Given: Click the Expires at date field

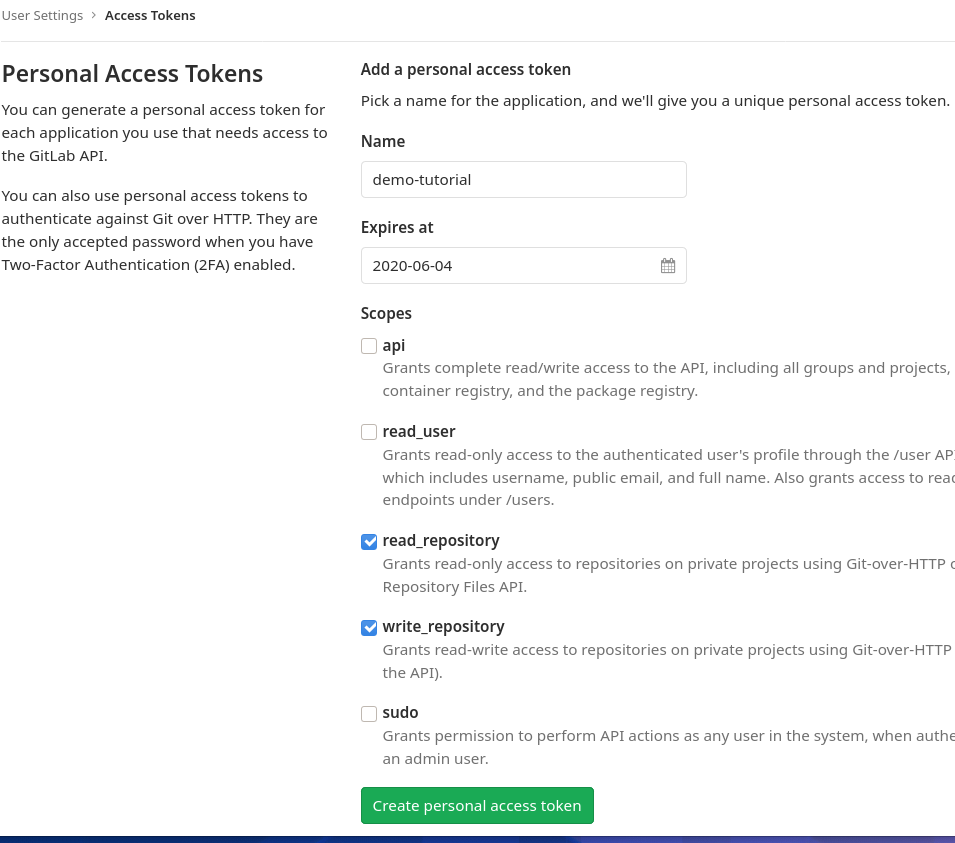Looking at the screenshot, I should (x=524, y=266).
